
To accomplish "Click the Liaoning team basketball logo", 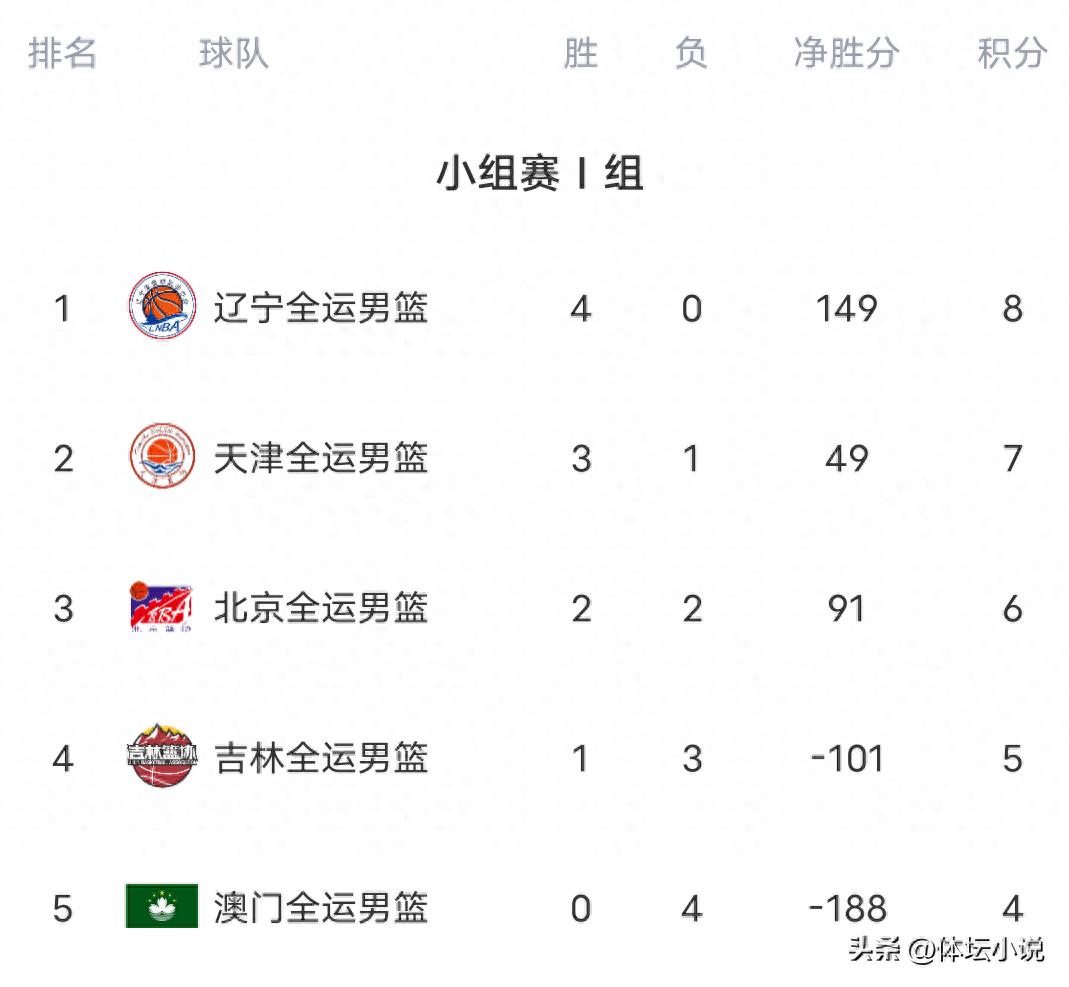I will coord(162,307).
